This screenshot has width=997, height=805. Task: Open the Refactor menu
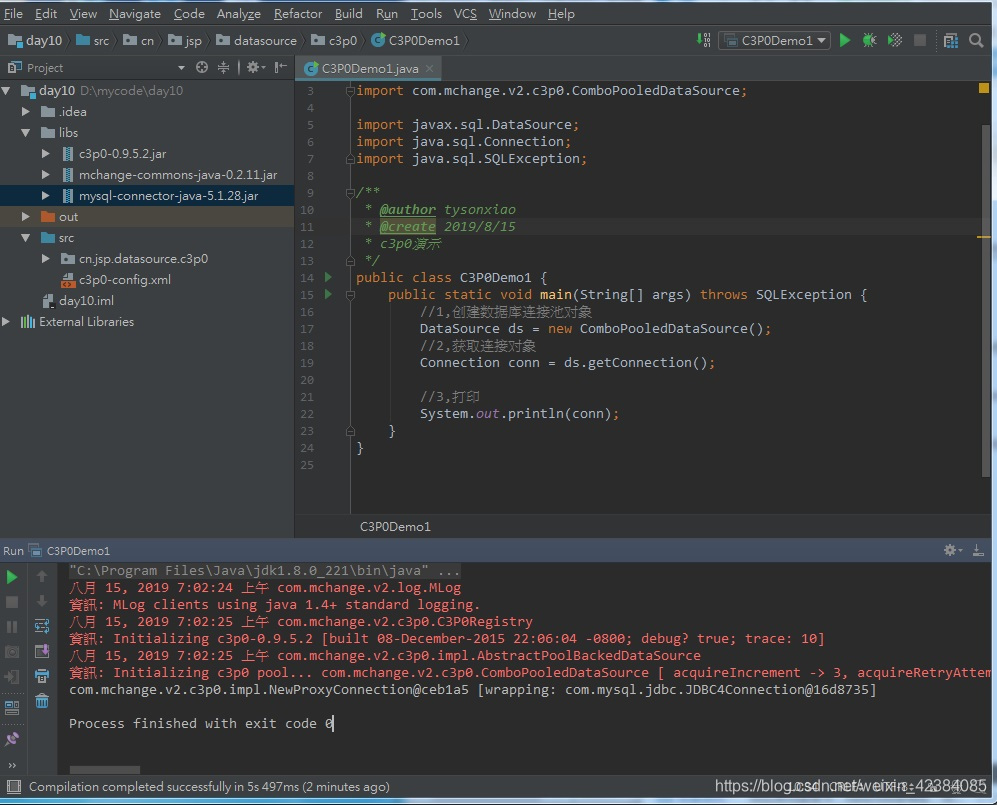298,13
